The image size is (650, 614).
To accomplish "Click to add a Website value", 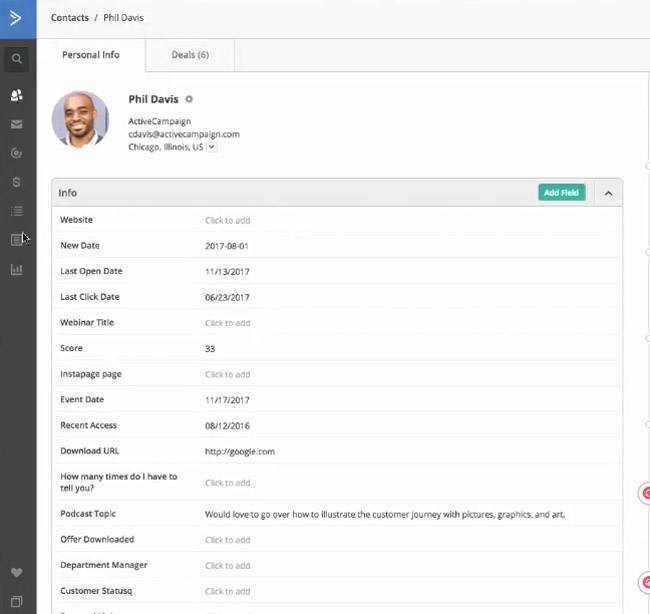I will (x=228, y=220).
